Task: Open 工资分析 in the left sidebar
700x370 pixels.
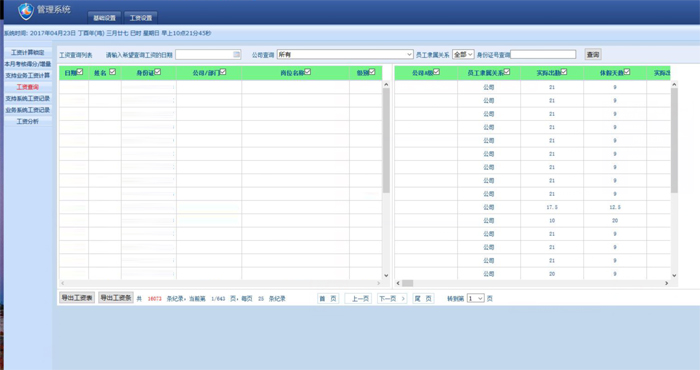Action: pos(28,121)
